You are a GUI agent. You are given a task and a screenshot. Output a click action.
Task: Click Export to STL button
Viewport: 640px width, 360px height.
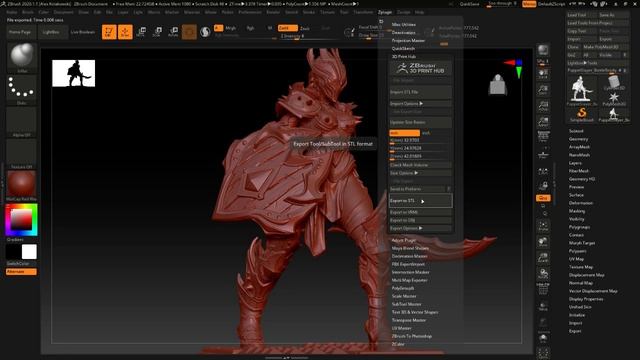tap(420, 200)
